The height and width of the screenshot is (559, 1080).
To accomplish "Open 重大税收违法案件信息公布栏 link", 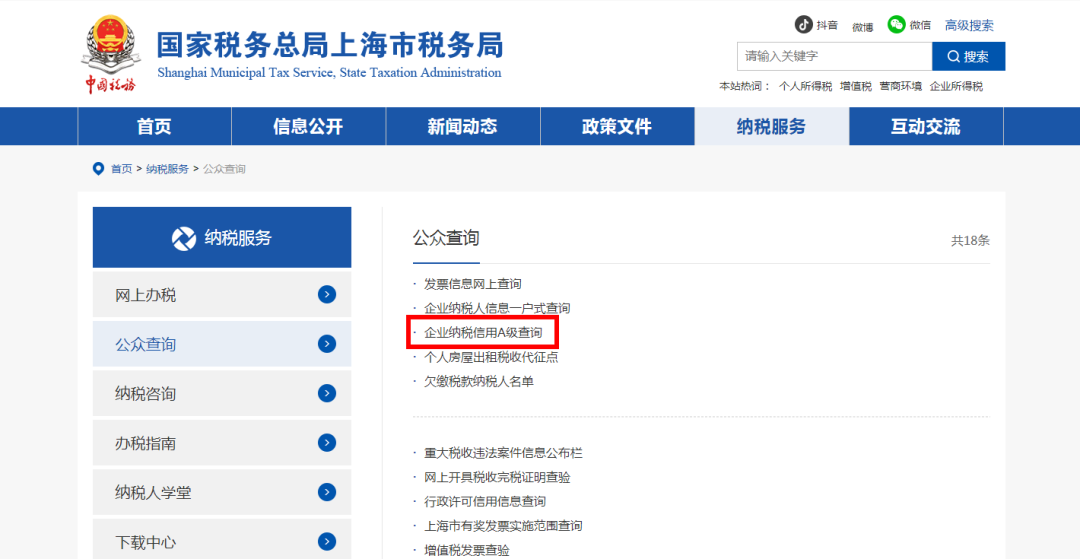I will click(x=503, y=453).
